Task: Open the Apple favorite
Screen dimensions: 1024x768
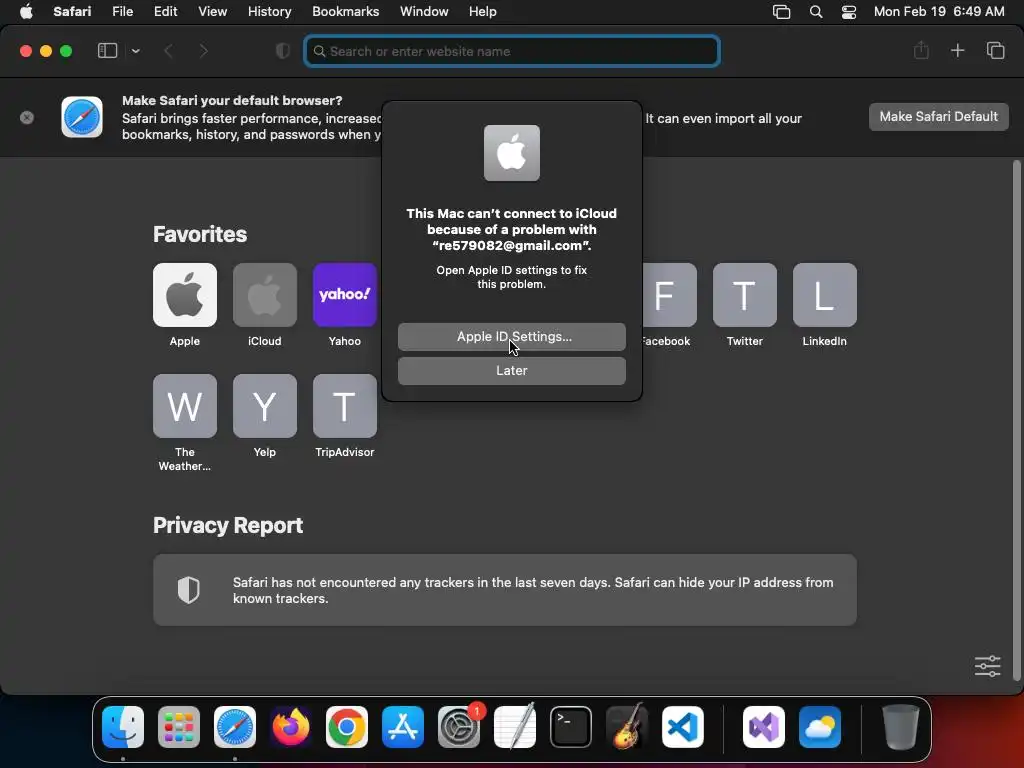Action: [x=185, y=295]
